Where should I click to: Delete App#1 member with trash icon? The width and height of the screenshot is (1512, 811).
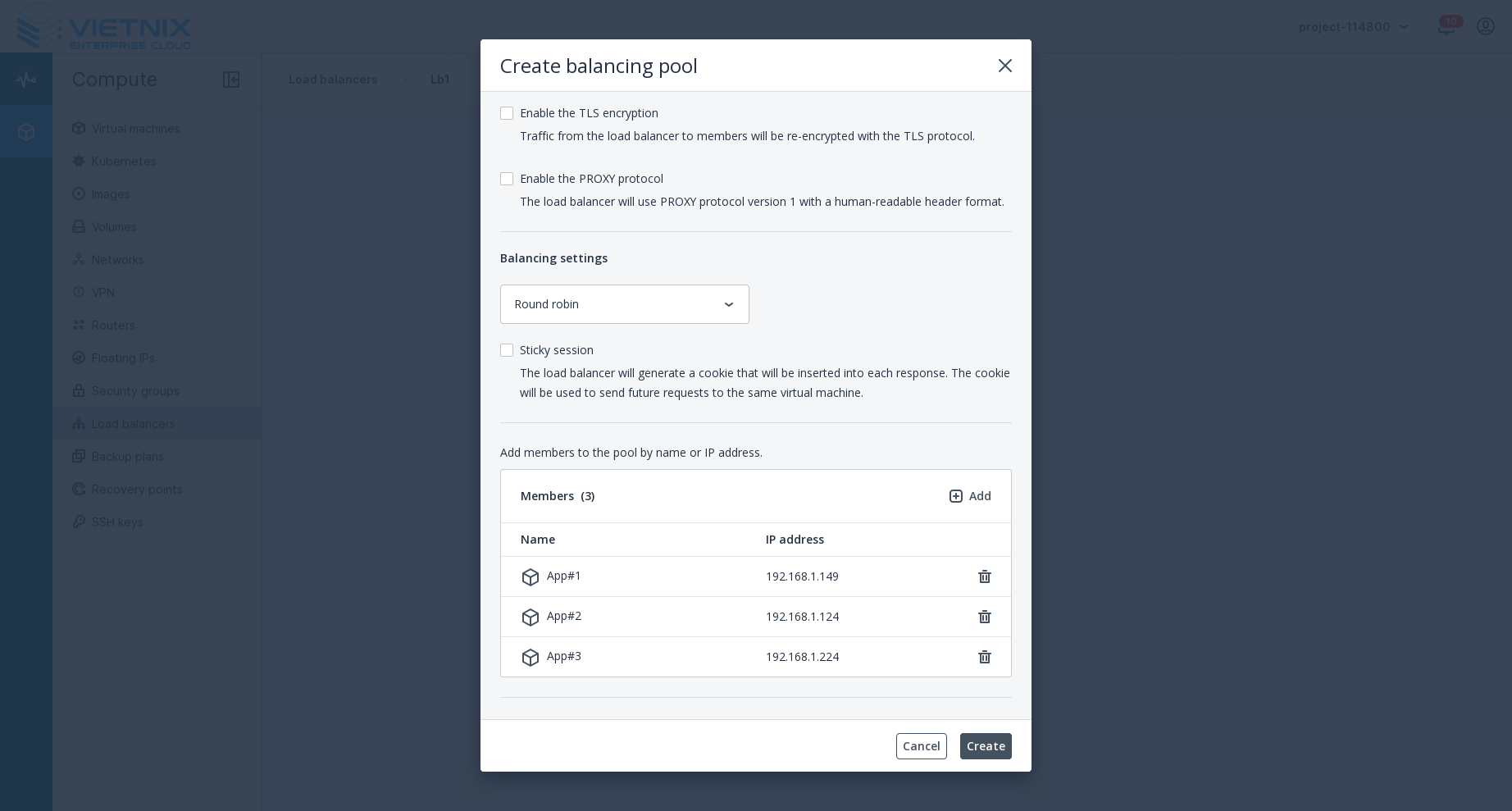985,576
